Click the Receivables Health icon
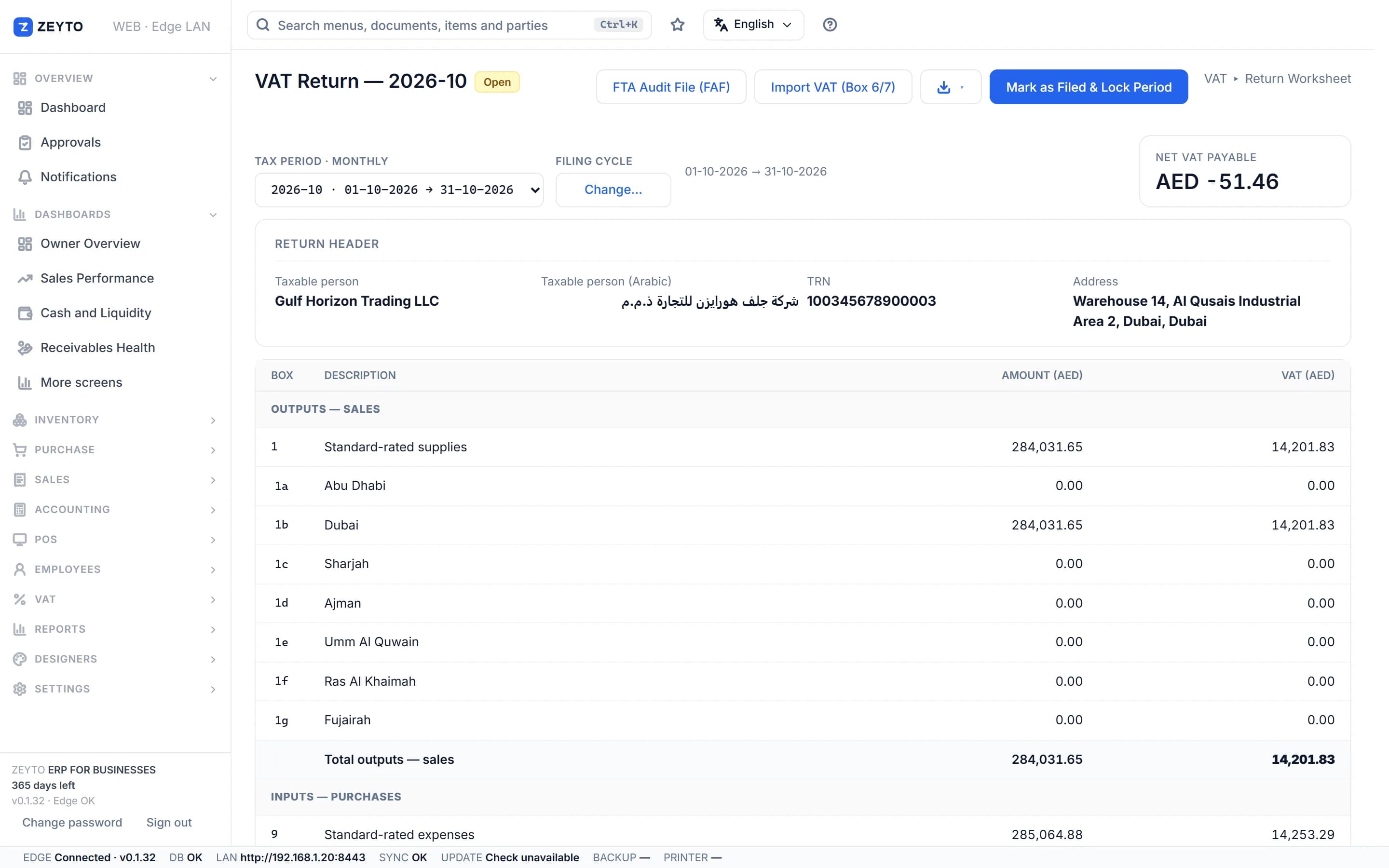1389x868 pixels. [25, 348]
